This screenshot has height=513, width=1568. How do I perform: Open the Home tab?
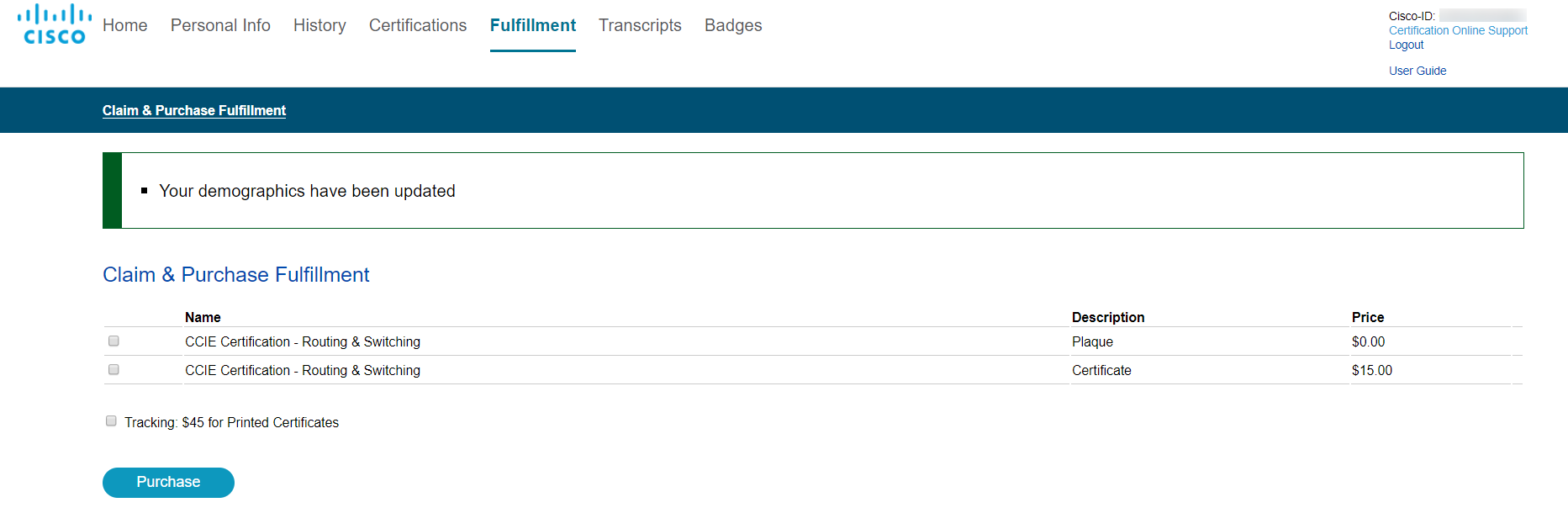pyautogui.click(x=124, y=25)
